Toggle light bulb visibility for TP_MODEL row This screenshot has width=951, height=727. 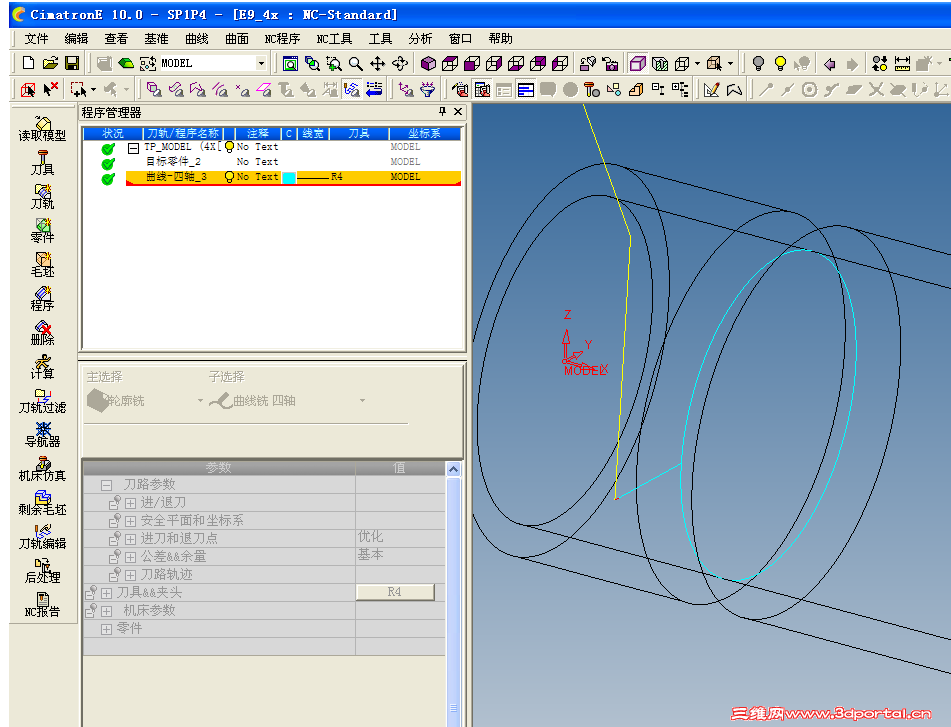[229, 147]
